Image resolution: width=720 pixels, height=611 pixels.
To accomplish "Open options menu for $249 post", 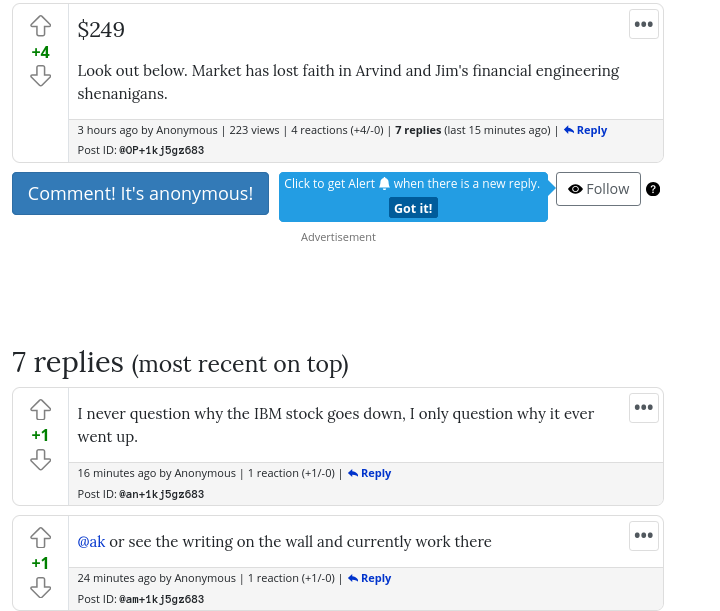I will 643,25.
